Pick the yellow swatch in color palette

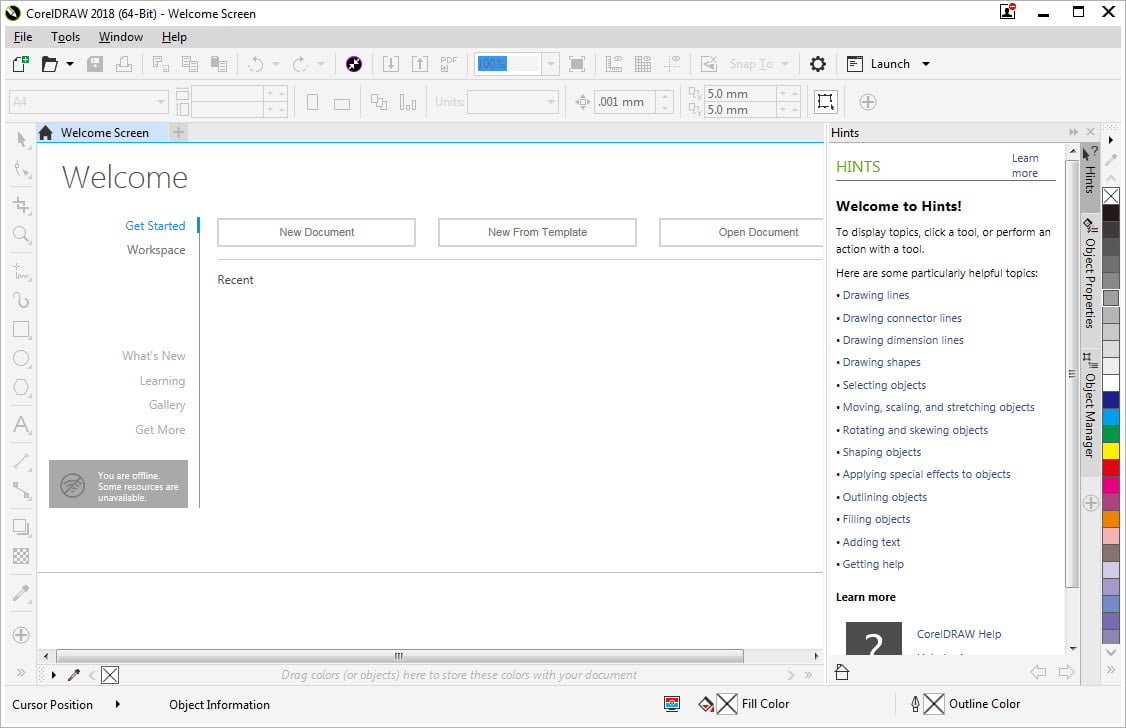click(x=1111, y=451)
